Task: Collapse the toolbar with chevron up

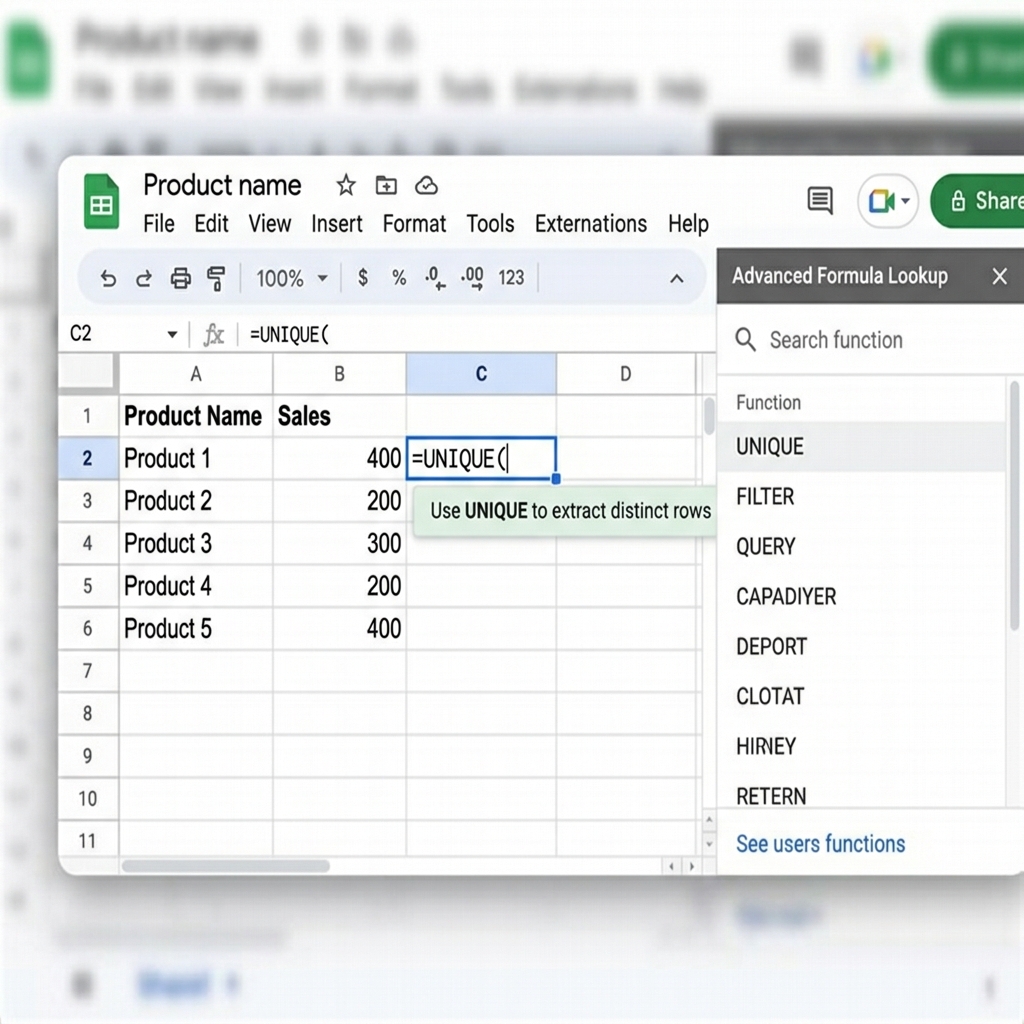Action: pos(677,279)
